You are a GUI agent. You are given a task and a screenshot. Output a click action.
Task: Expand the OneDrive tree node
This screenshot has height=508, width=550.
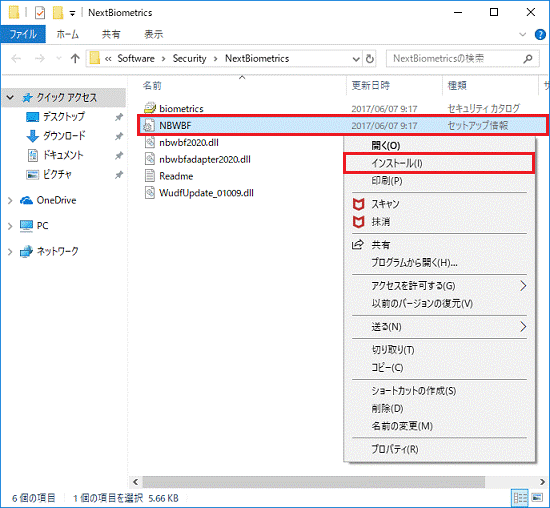point(10,200)
